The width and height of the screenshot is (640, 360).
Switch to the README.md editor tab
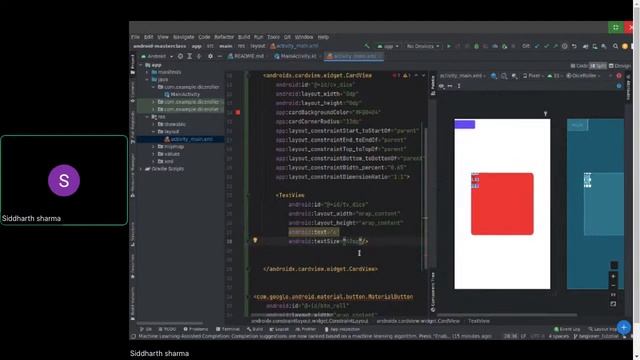coord(246,56)
